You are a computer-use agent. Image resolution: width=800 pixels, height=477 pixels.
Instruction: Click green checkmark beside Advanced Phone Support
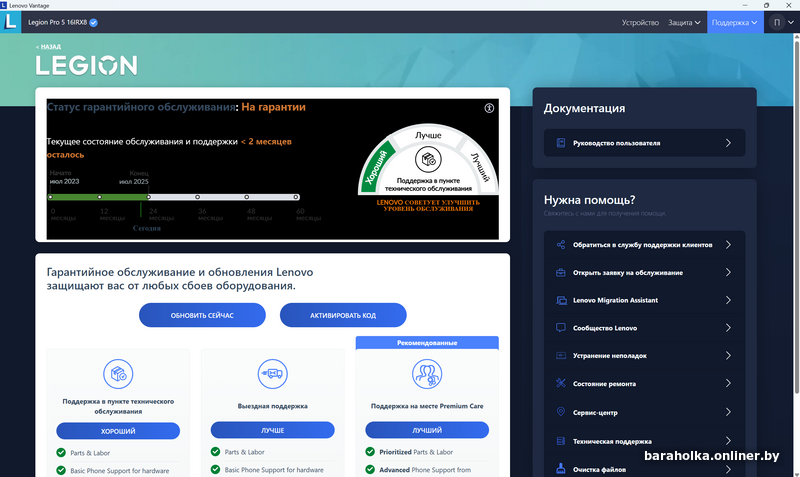click(370, 469)
